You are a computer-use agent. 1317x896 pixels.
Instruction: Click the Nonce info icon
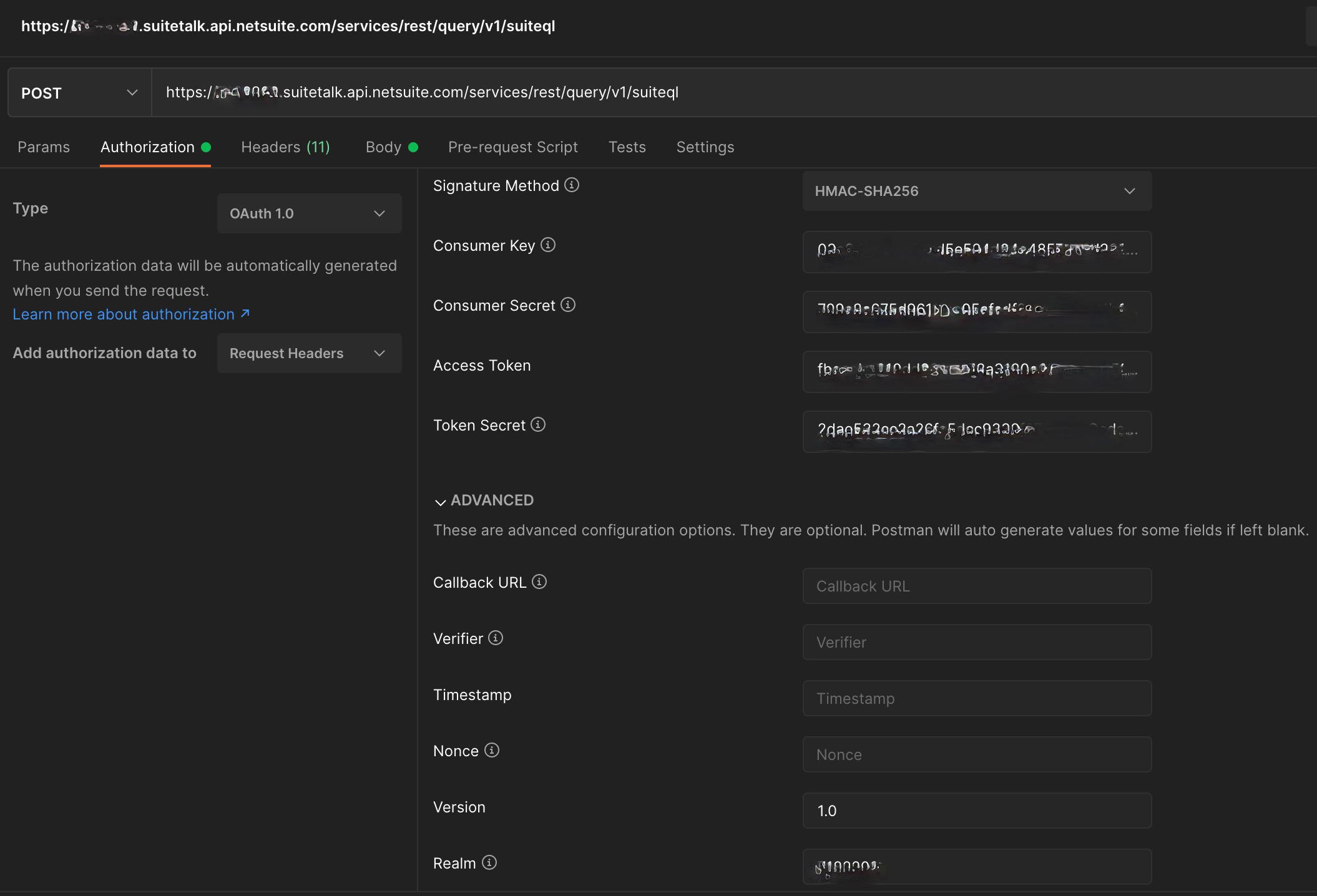491,751
